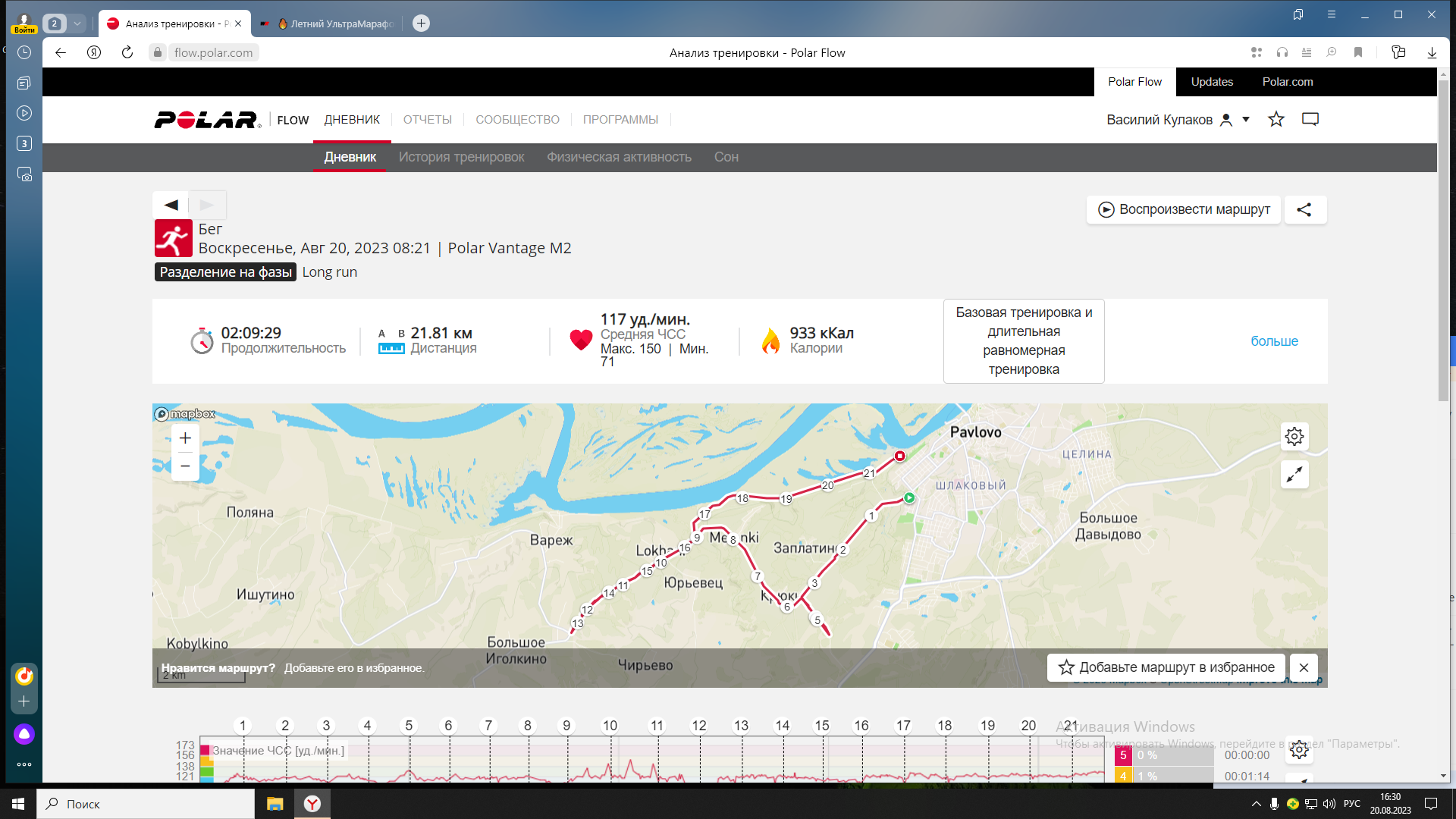Viewport: 1456px width, 819px height.
Task: Open the favorites star icon in Polar header
Action: tap(1276, 119)
